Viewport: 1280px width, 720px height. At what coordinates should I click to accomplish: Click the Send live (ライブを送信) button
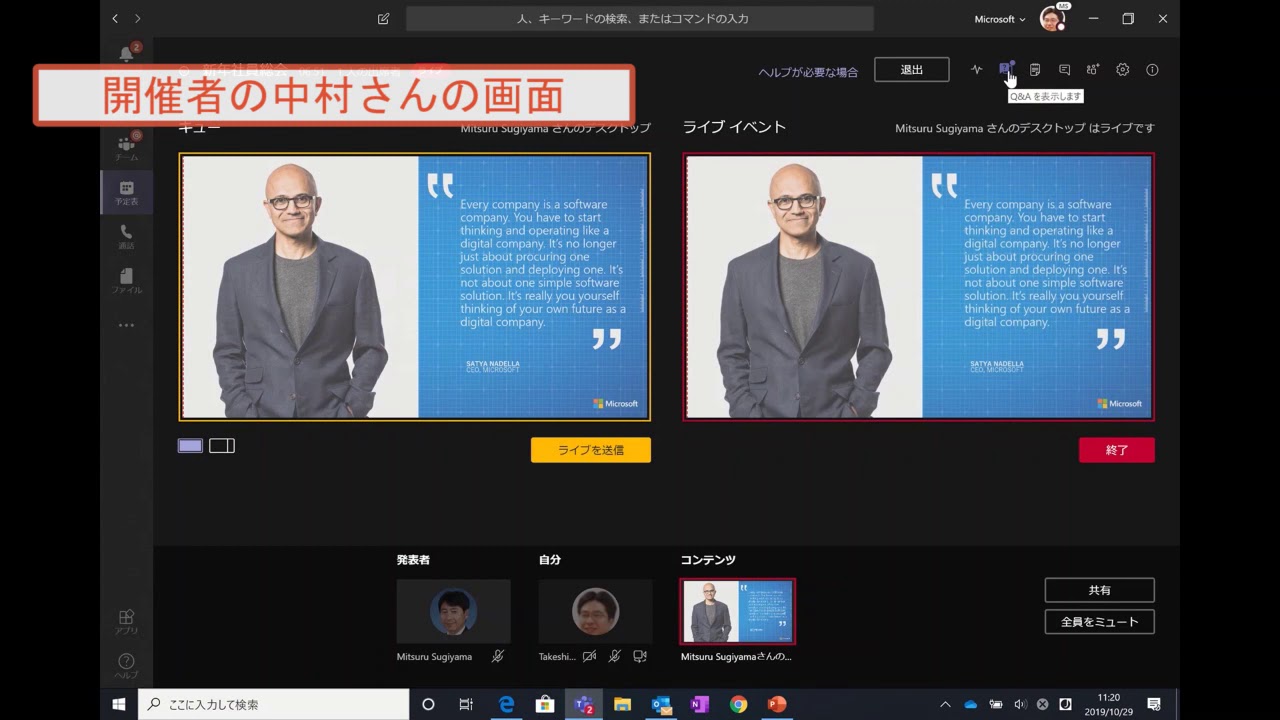591,450
